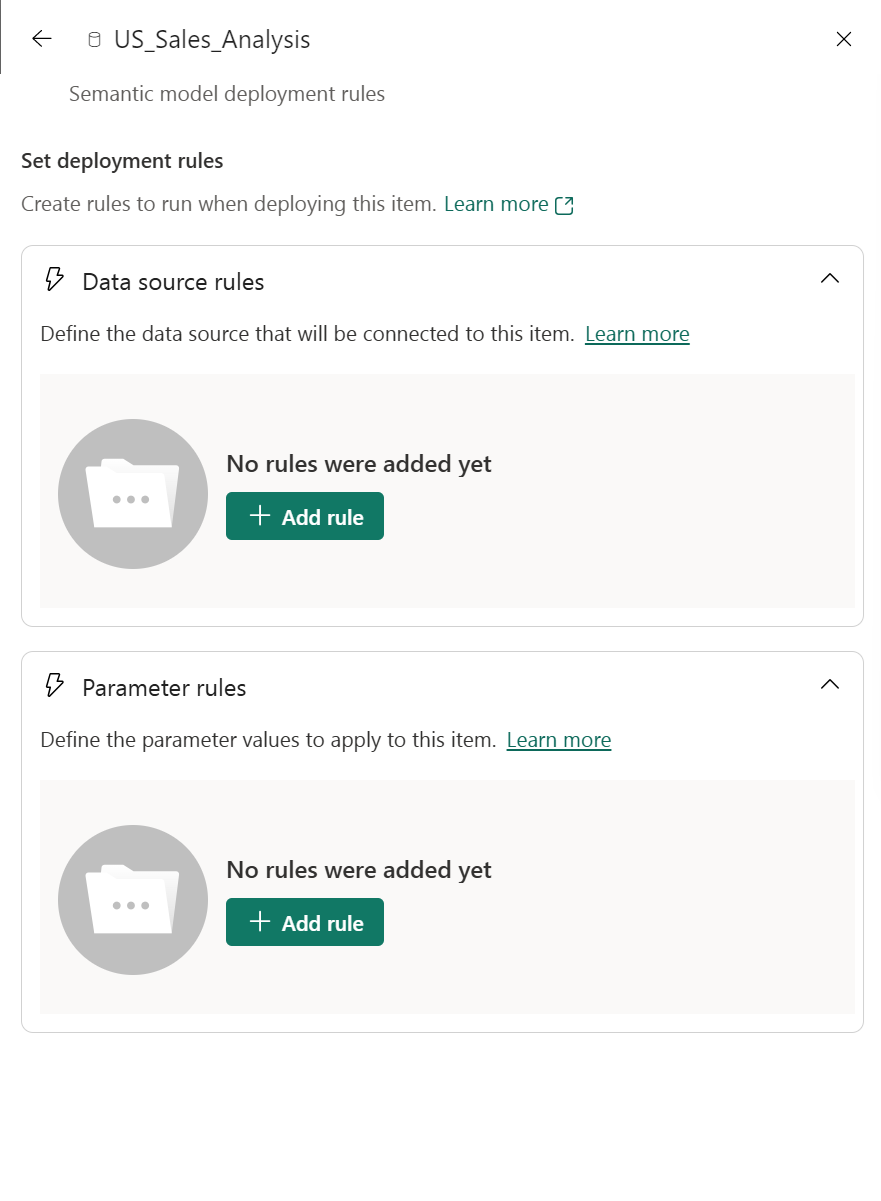Open Learn more in Data source rules section

pos(637,333)
